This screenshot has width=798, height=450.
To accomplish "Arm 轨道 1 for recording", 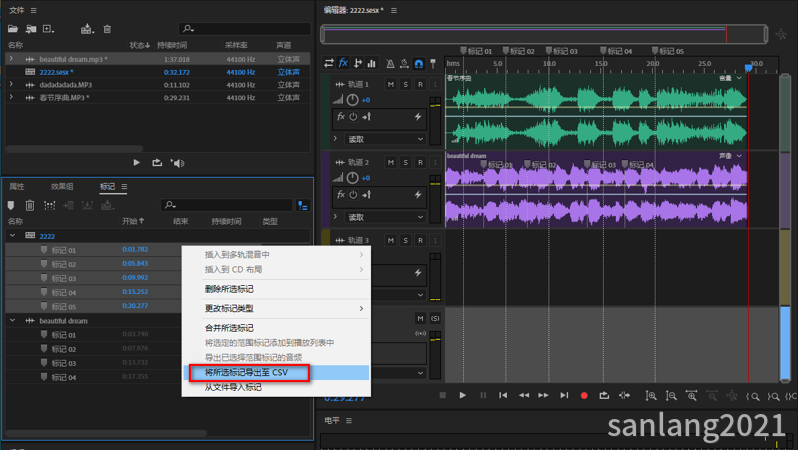I will (x=420, y=85).
